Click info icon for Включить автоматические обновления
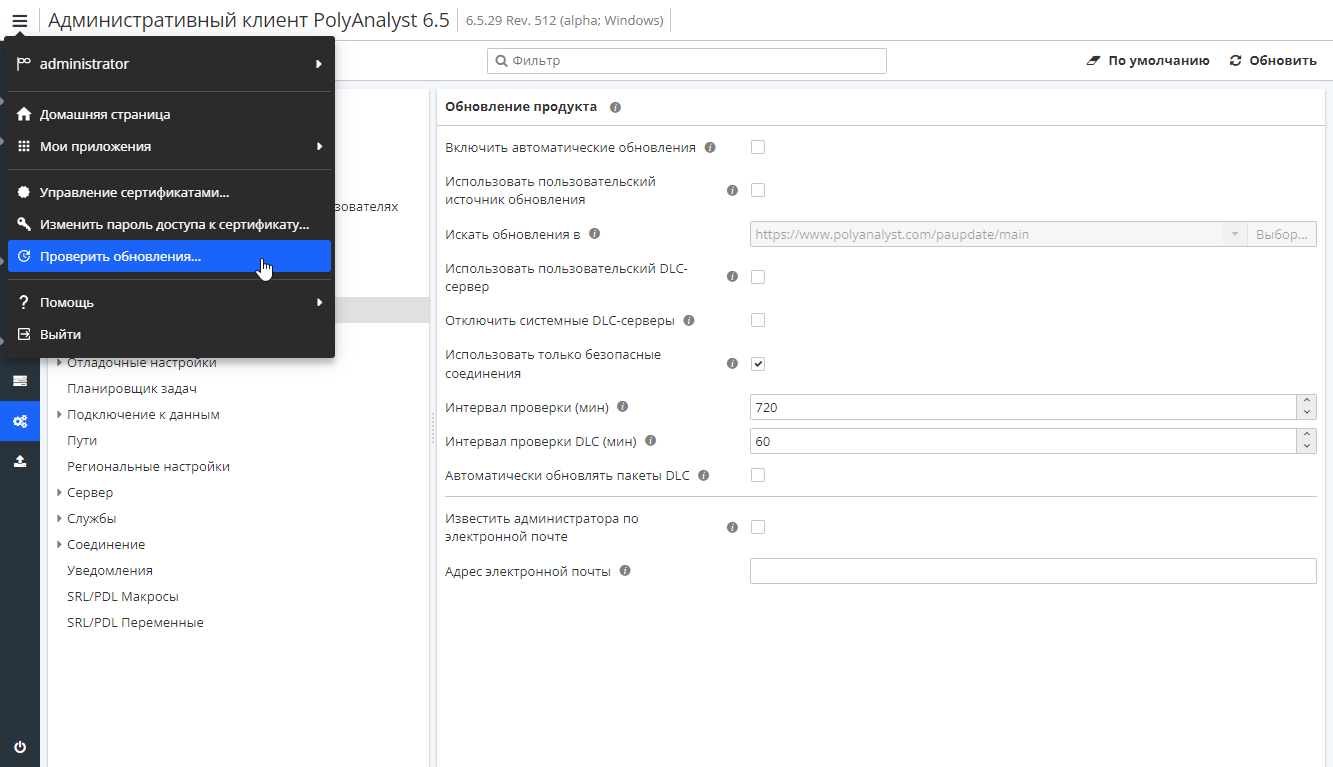The width and height of the screenshot is (1333, 767). [710, 147]
